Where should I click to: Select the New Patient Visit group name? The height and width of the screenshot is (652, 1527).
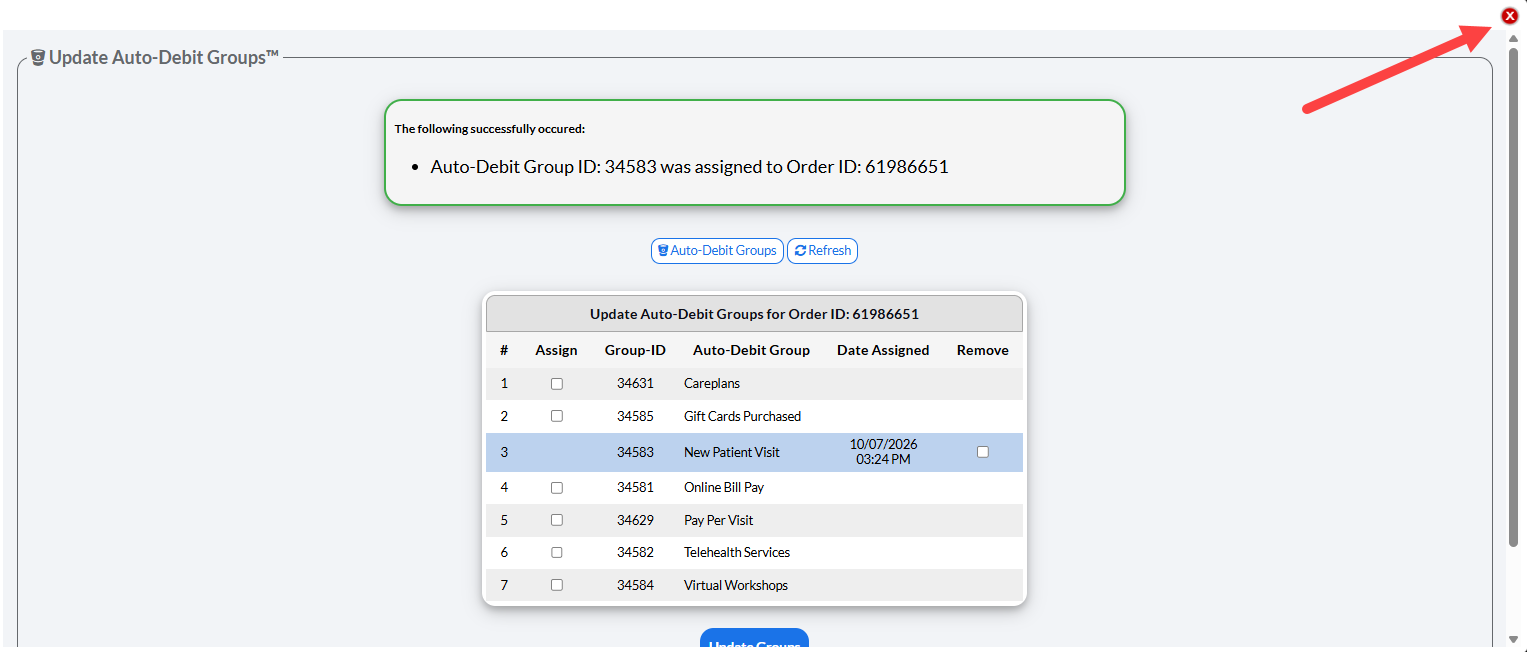pyautogui.click(x=732, y=452)
